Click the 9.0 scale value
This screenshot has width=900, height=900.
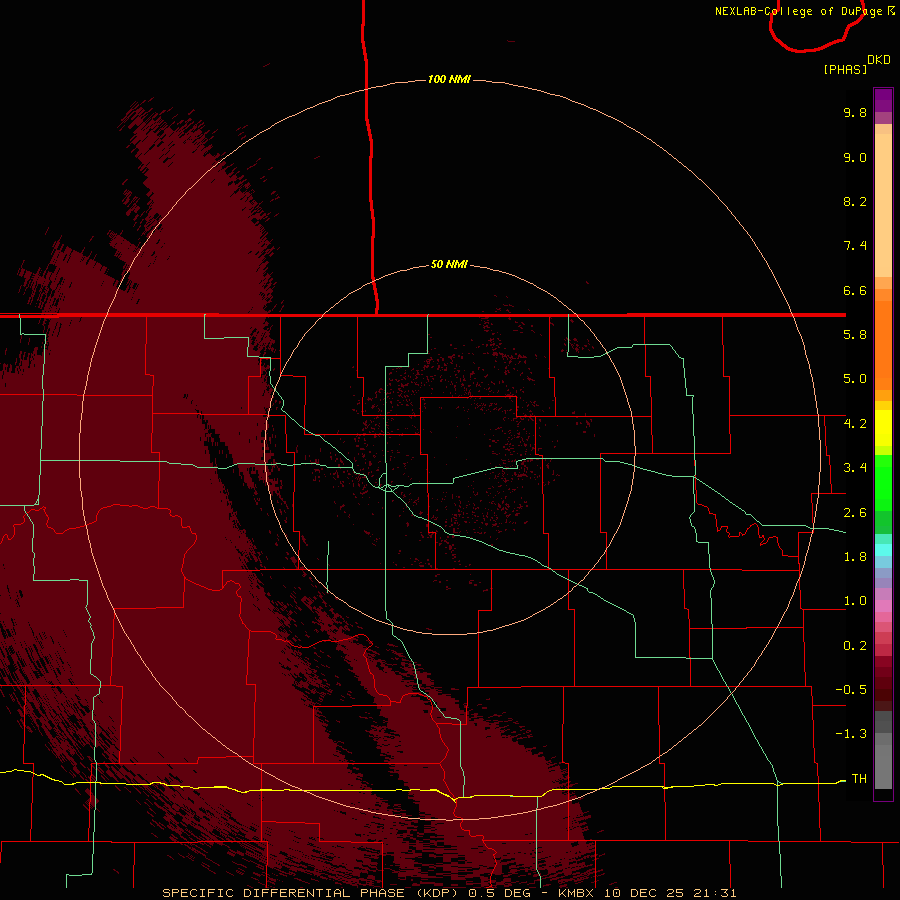(x=855, y=157)
